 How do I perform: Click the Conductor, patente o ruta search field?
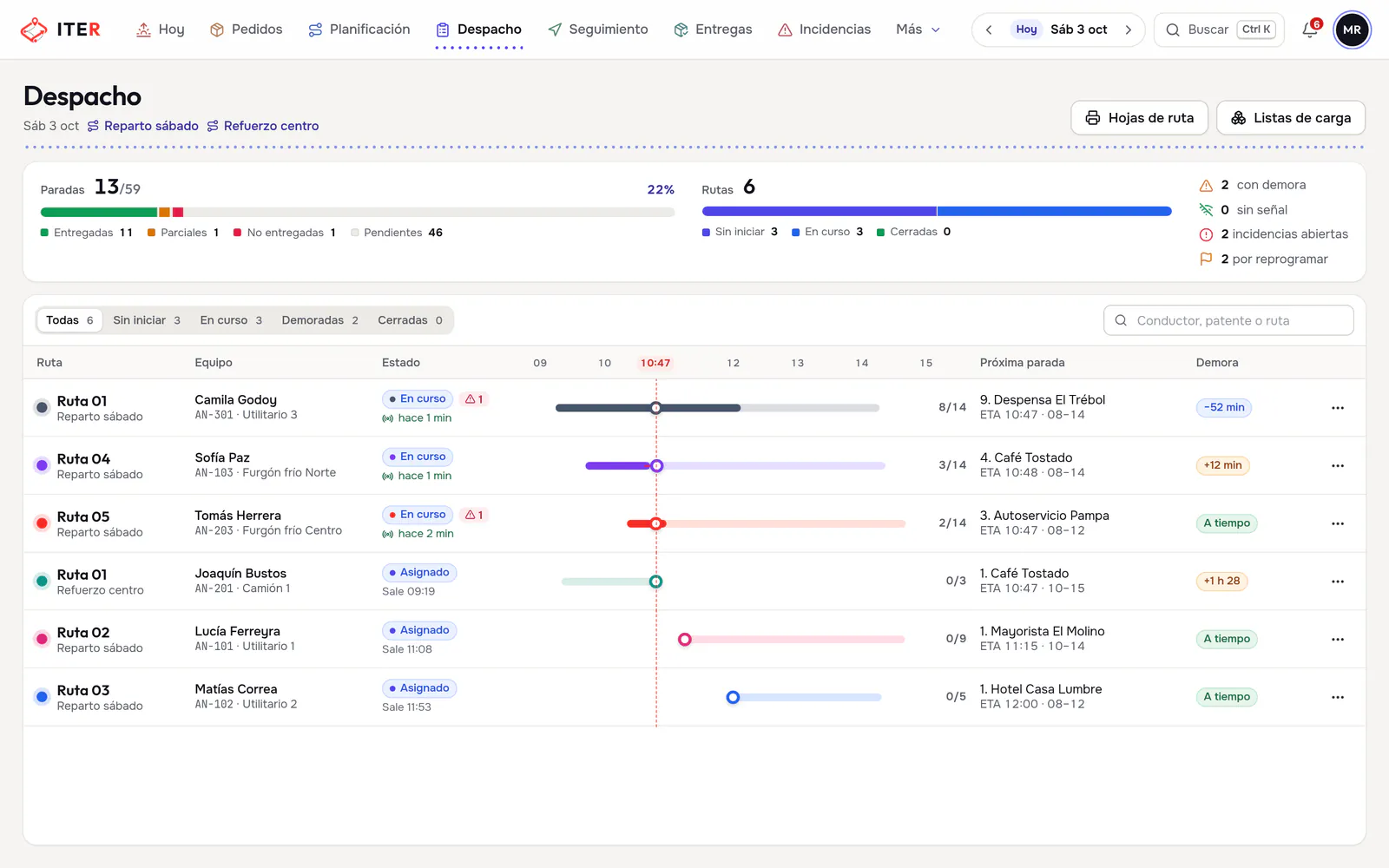click(1228, 320)
